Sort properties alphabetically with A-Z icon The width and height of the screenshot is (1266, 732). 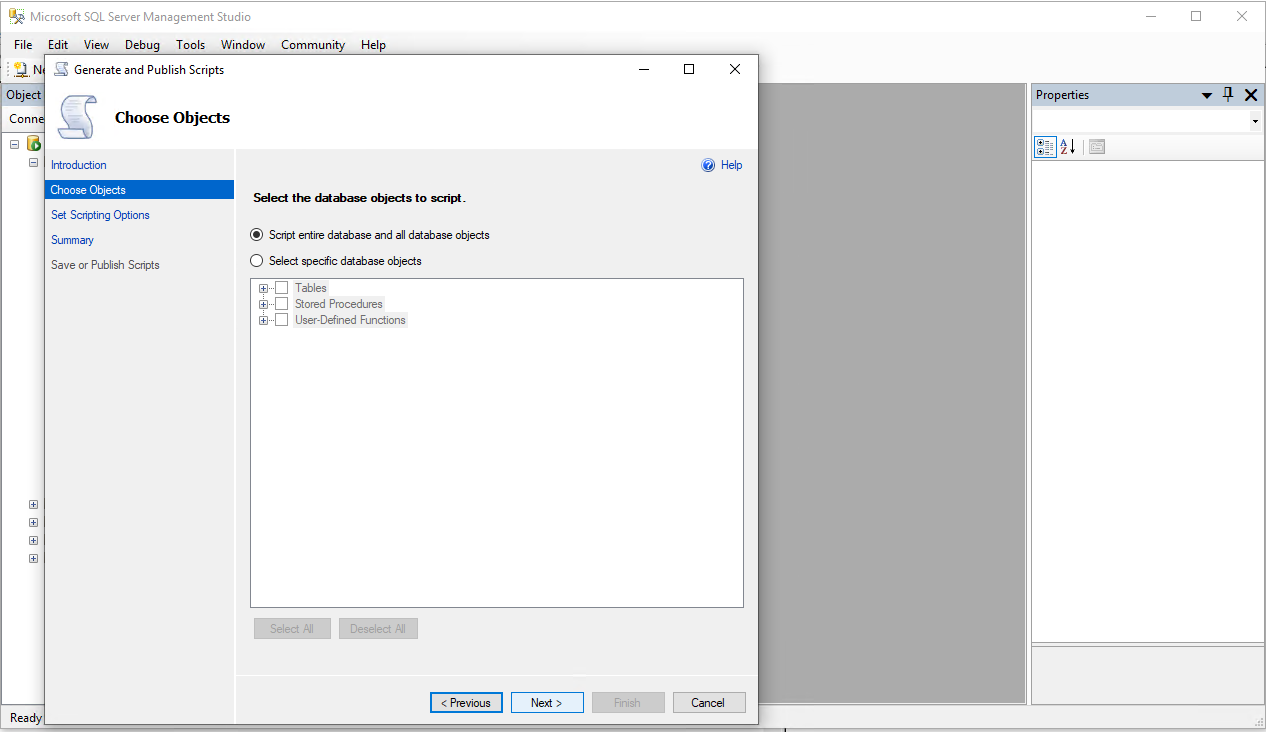1068,147
